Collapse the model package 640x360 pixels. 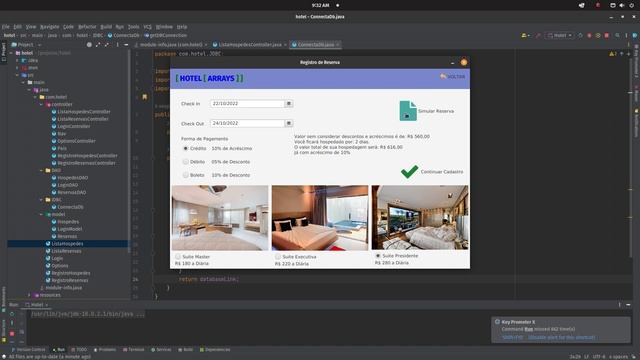(x=41, y=214)
